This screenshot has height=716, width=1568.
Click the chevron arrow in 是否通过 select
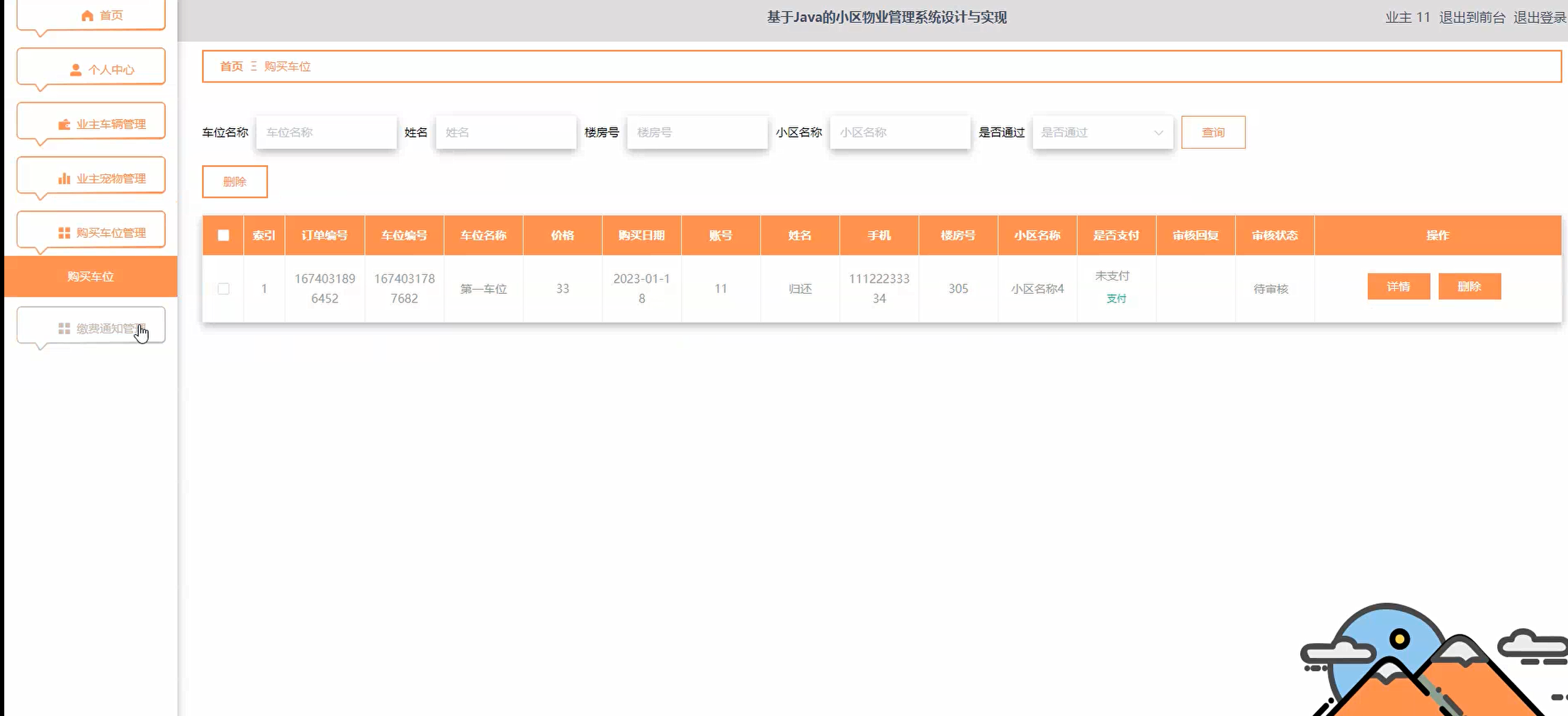point(1158,132)
